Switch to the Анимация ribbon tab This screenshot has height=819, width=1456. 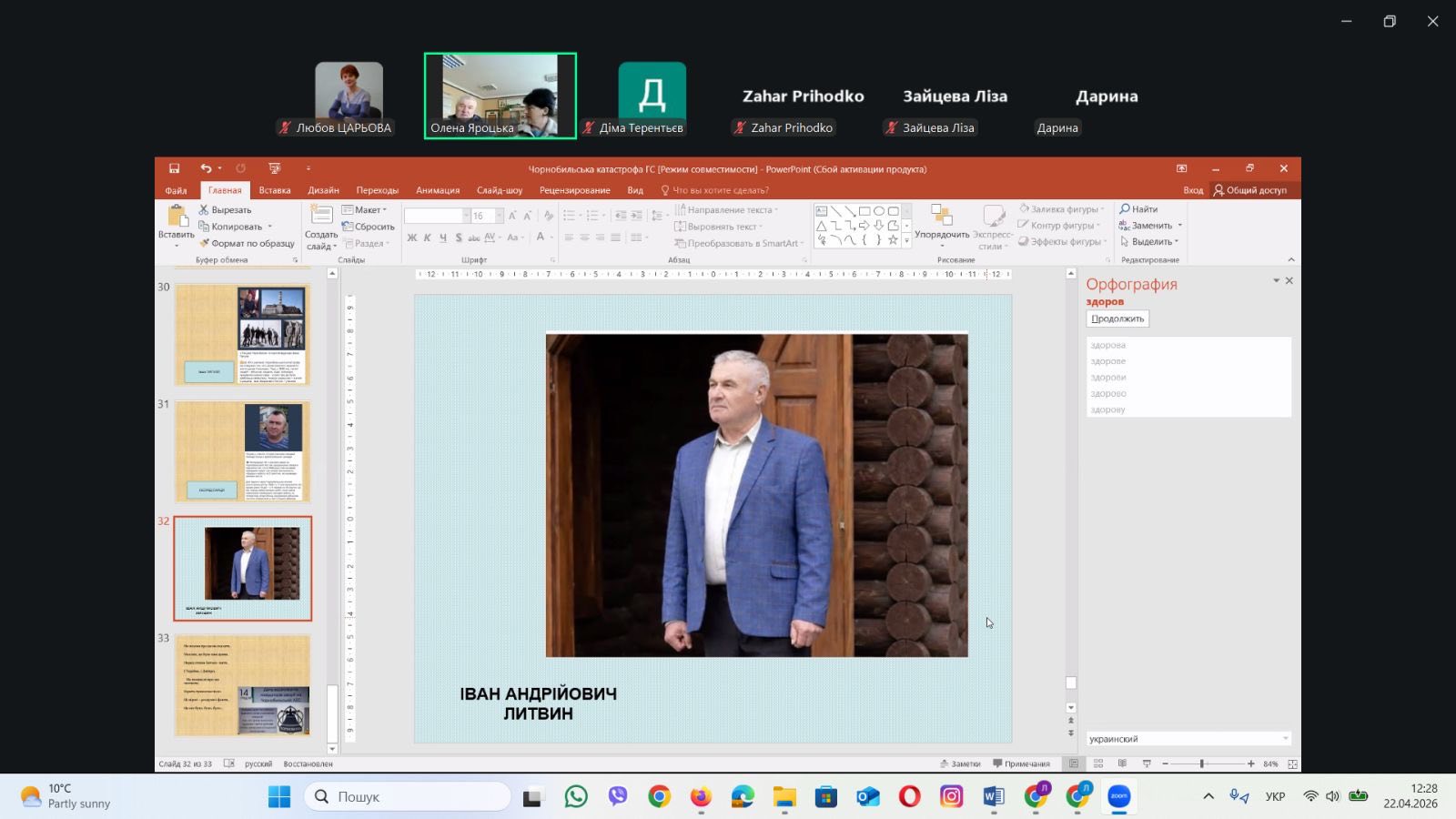[x=437, y=190]
